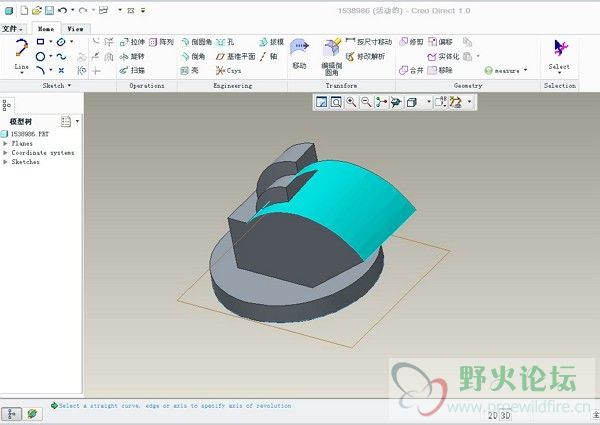Select the Point sketch tool
Screen dimensions: 600x425
(x=61, y=70)
